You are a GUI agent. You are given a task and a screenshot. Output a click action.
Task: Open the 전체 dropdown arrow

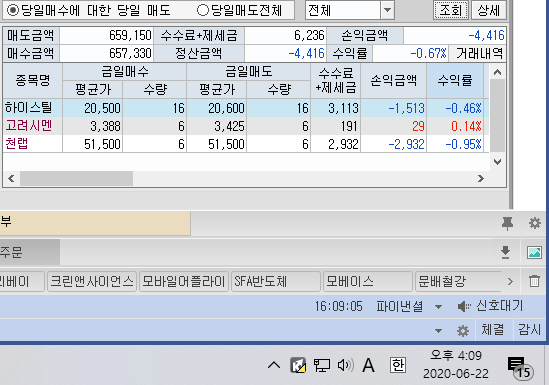387,10
